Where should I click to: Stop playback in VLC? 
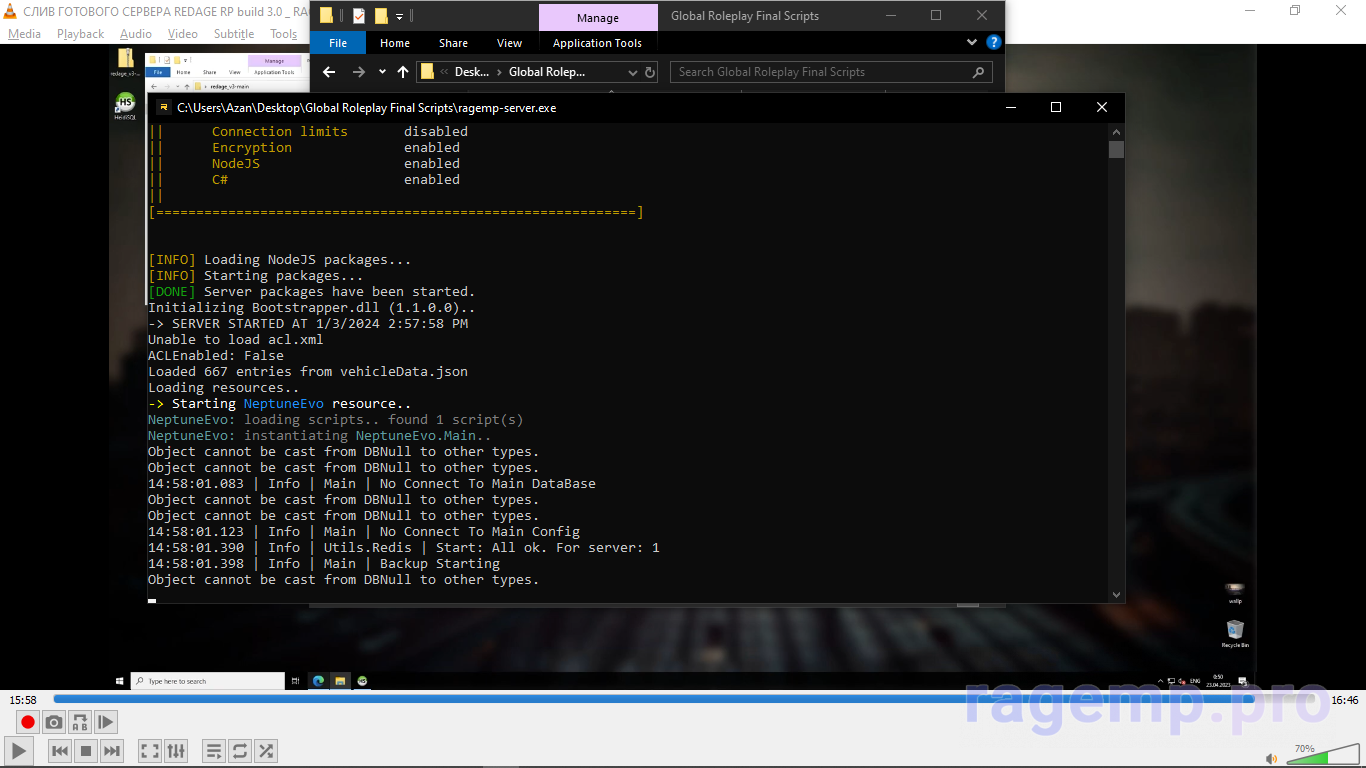pyautogui.click(x=86, y=751)
